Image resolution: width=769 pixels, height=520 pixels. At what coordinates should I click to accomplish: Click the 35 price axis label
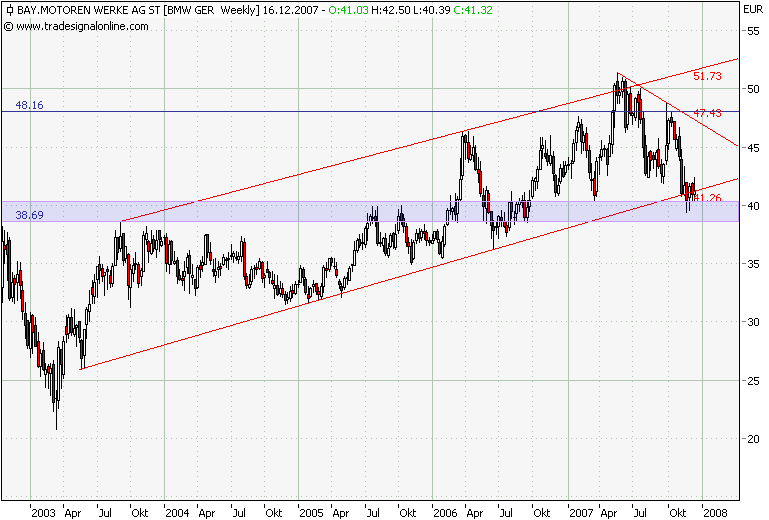click(753, 264)
